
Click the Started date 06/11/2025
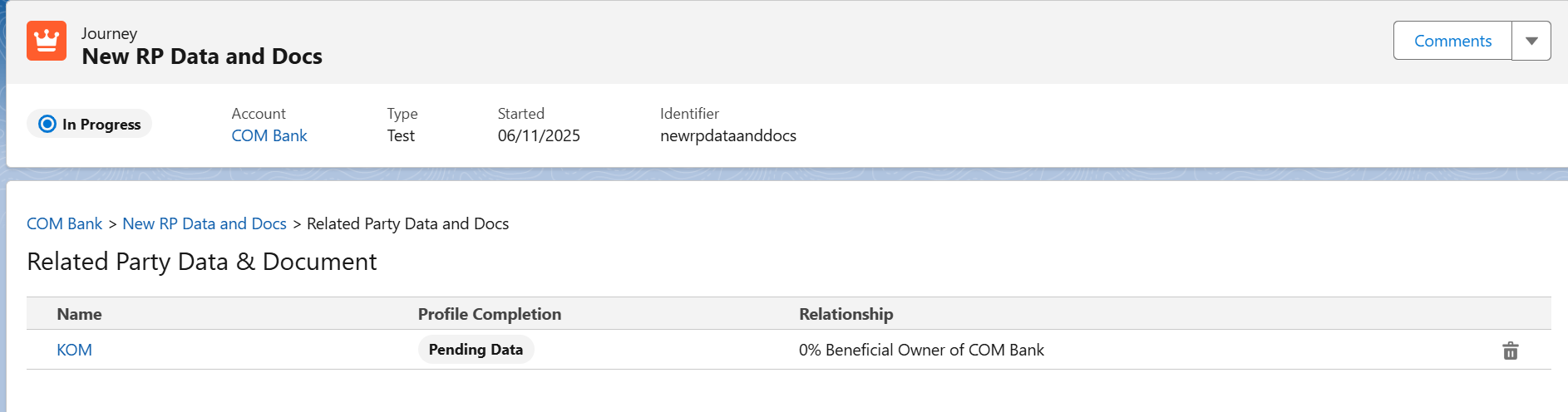(539, 135)
